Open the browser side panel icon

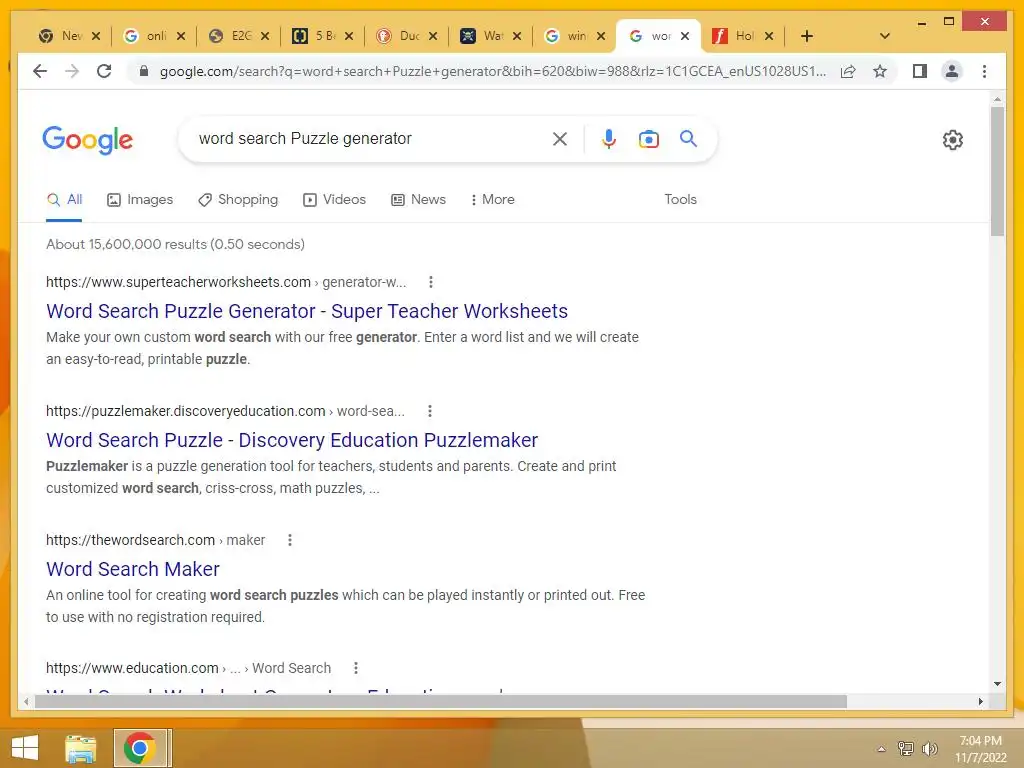coord(920,71)
